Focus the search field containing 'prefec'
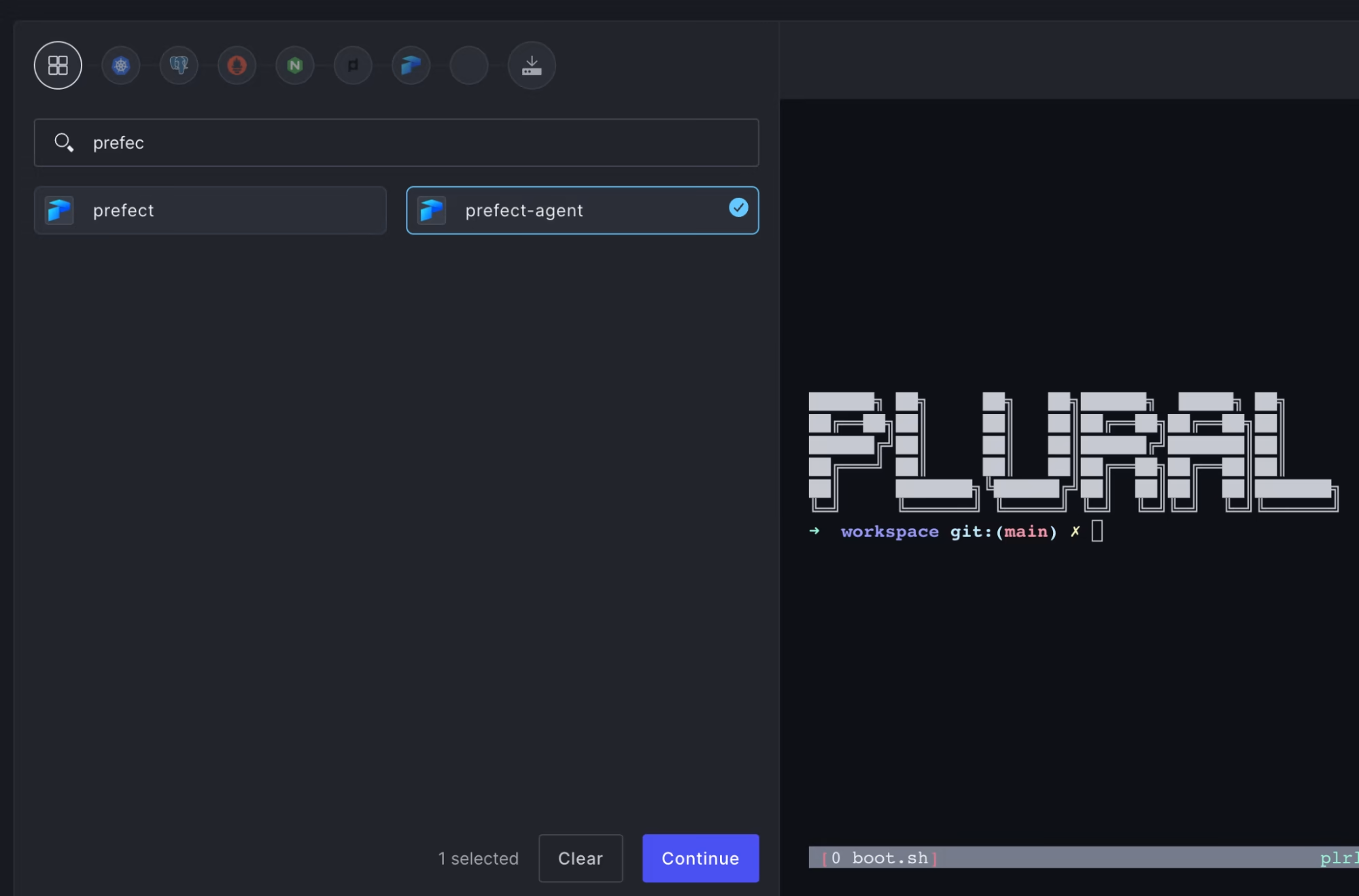 pos(396,143)
